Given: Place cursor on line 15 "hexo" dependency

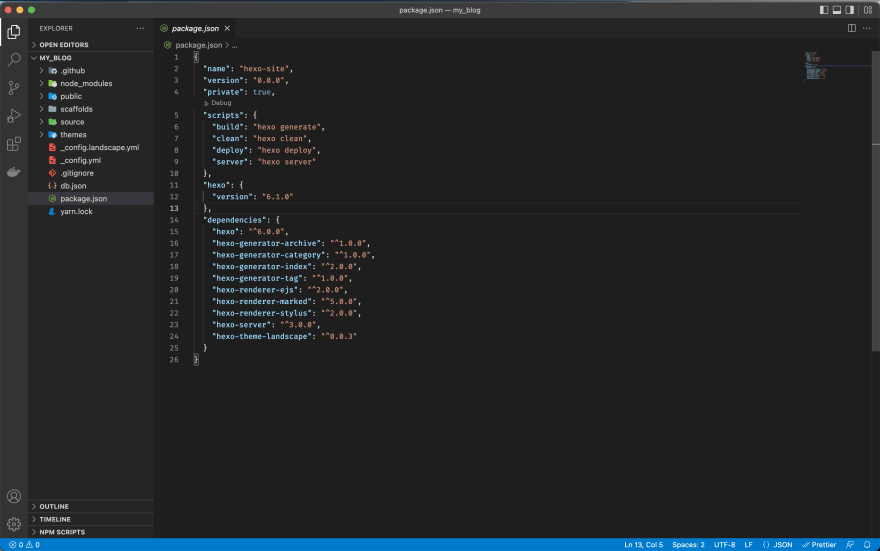Looking at the screenshot, I should pos(250,232).
